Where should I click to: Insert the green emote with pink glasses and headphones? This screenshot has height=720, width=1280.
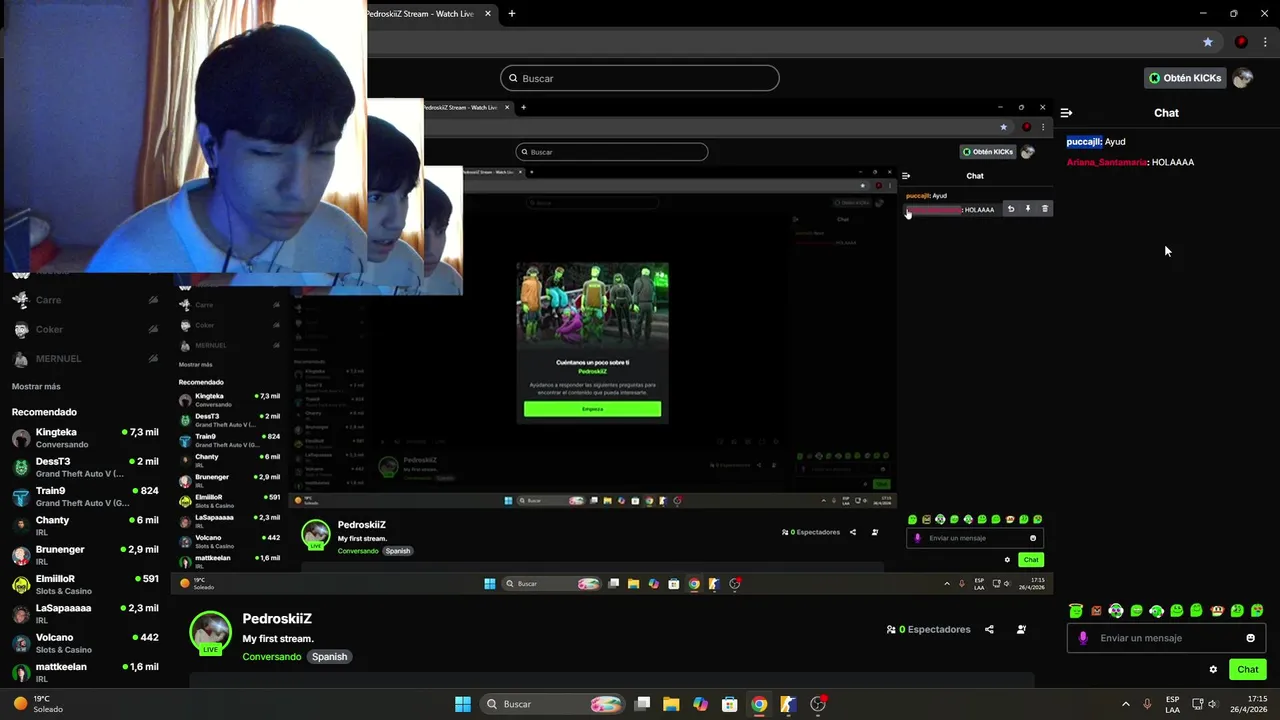point(1116,610)
